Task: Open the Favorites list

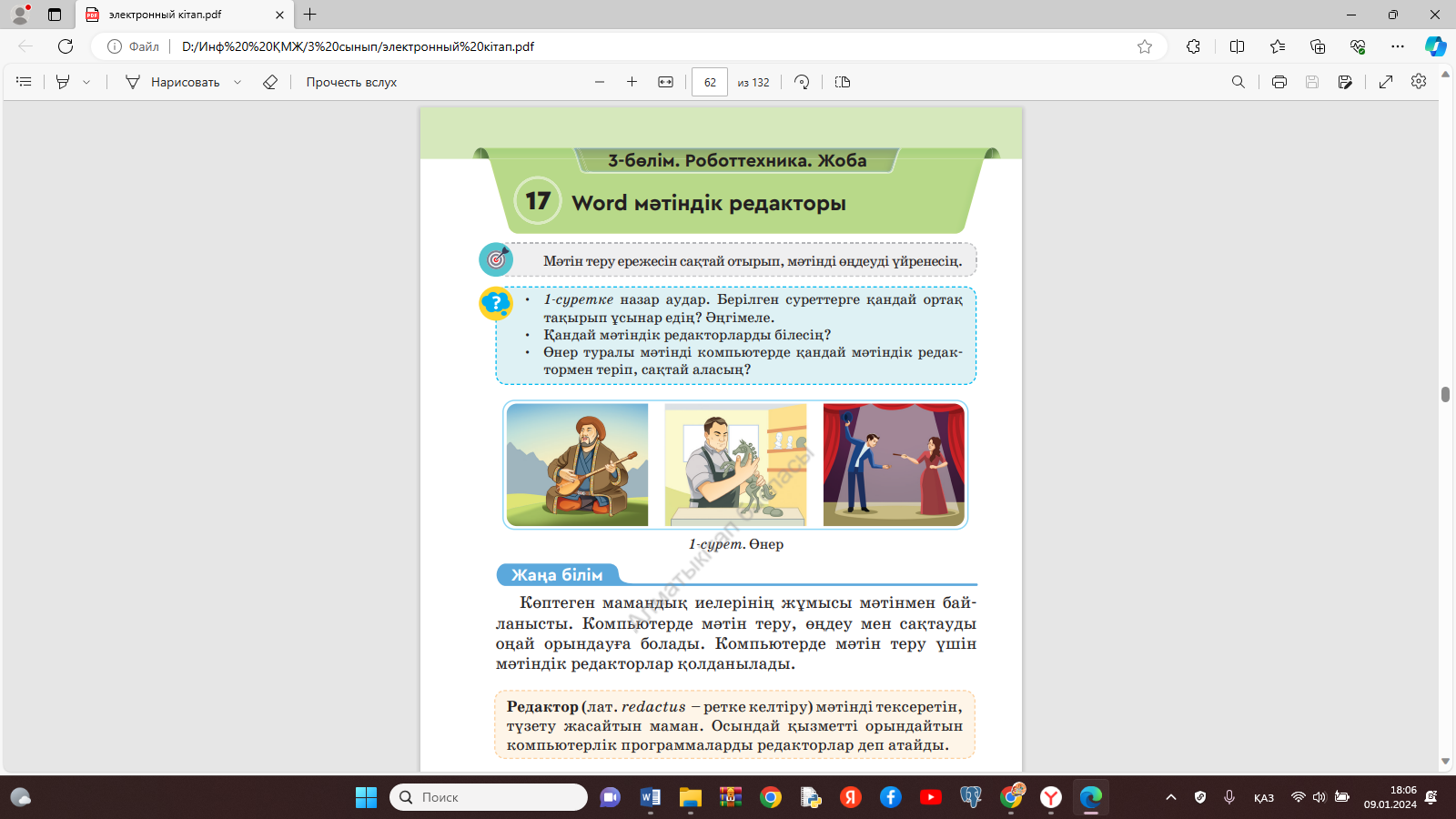Action: [x=1278, y=46]
